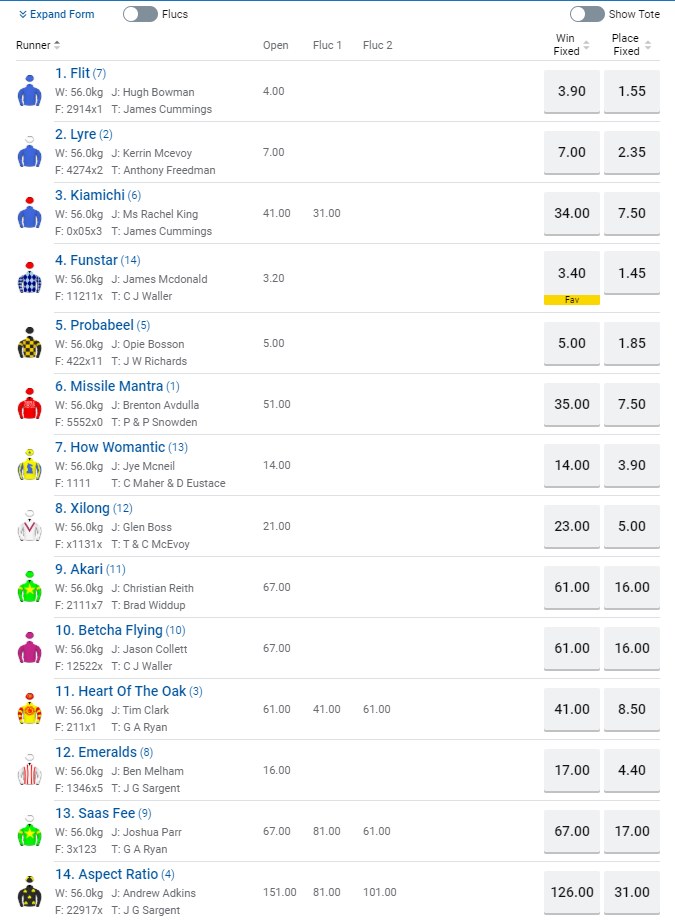Expand Form for all runners
This screenshot has width=675, height=923.
(x=57, y=14)
